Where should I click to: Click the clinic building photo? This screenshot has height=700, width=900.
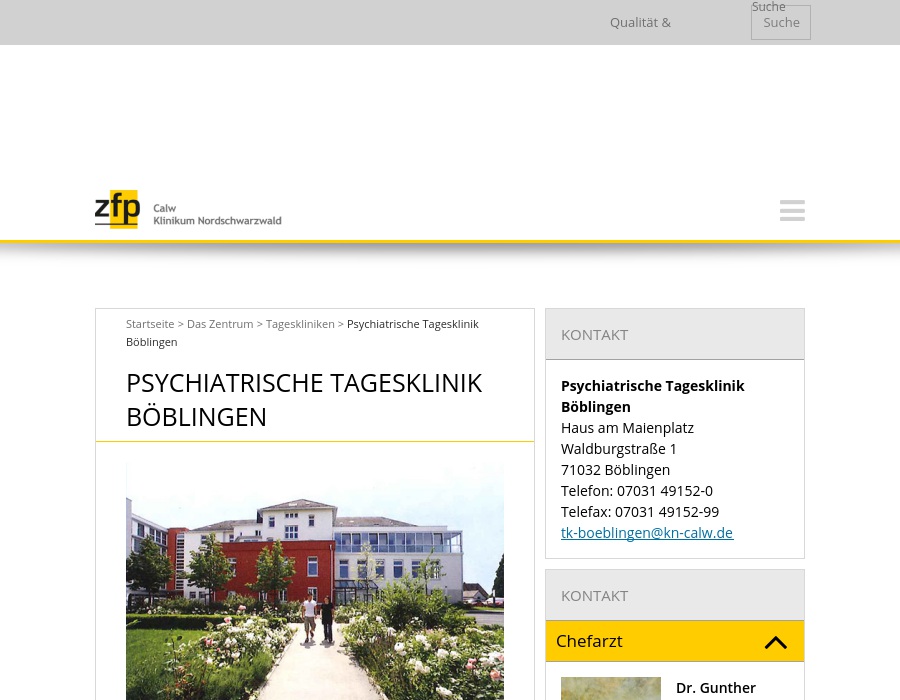[x=315, y=580]
